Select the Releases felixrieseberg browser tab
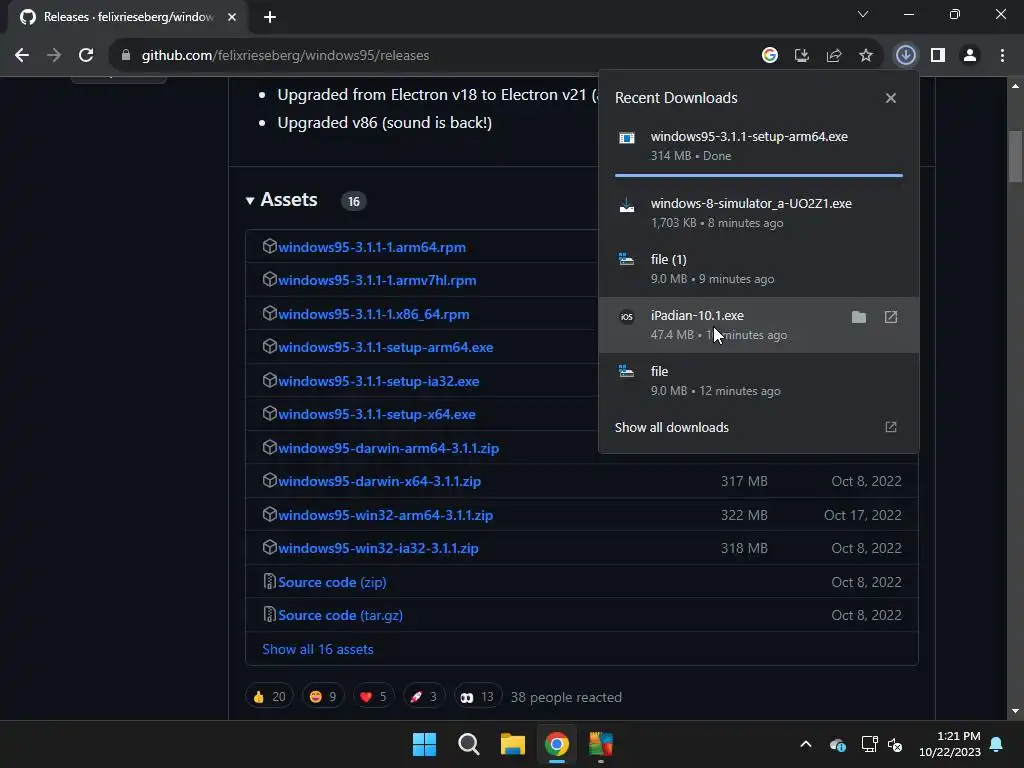1024x768 pixels. (127, 17)
